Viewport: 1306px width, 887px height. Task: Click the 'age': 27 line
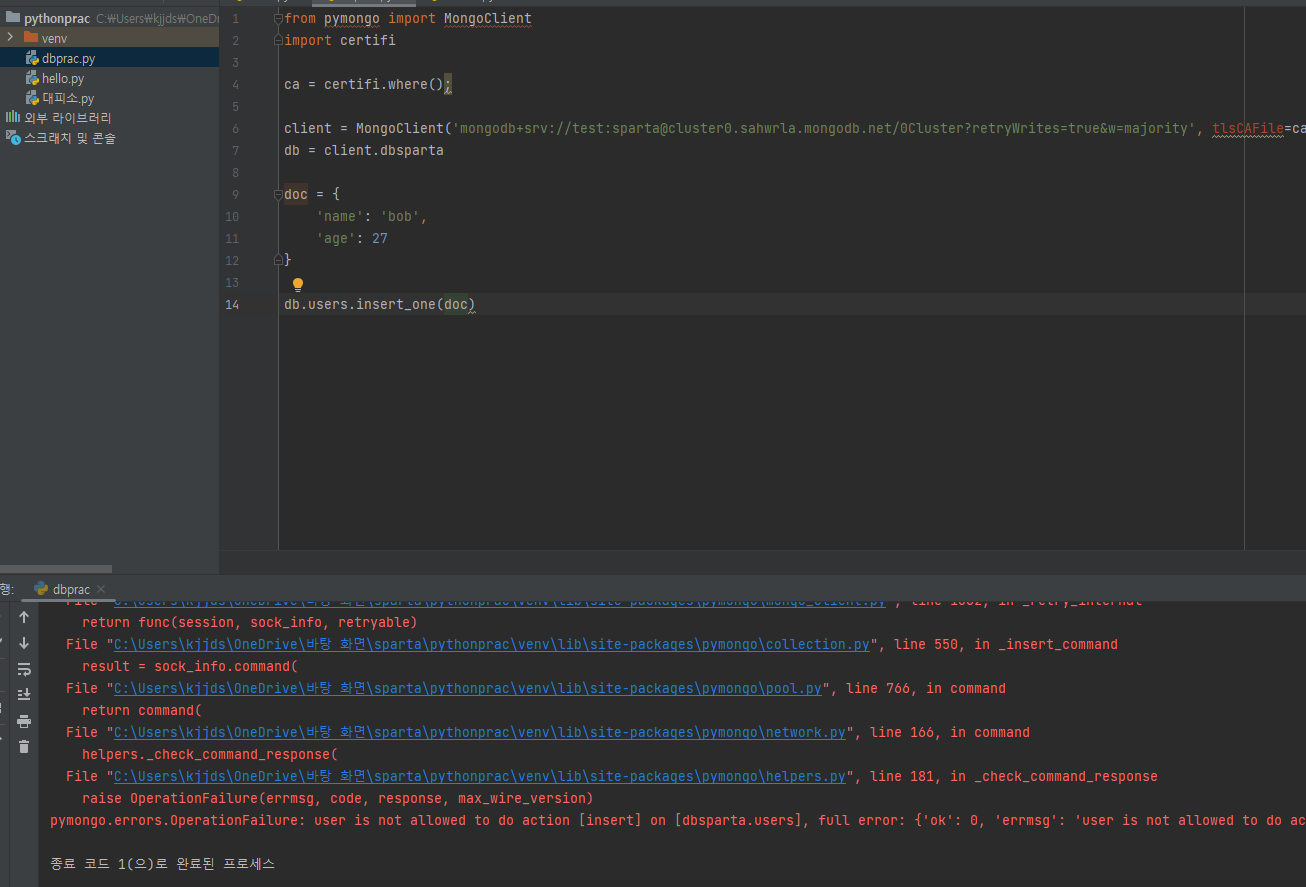(352, 238)
